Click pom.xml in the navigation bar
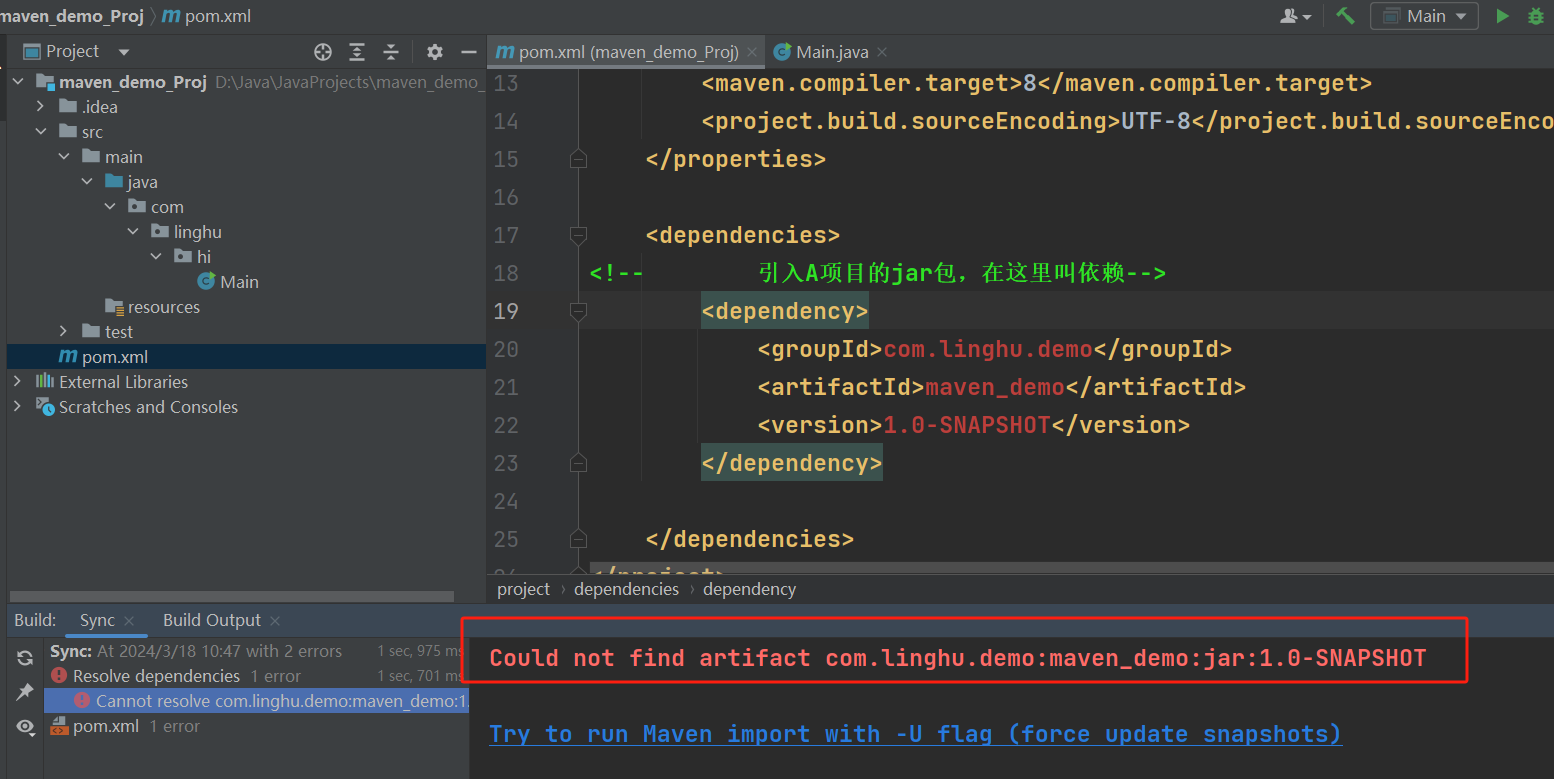 [207, 16]
